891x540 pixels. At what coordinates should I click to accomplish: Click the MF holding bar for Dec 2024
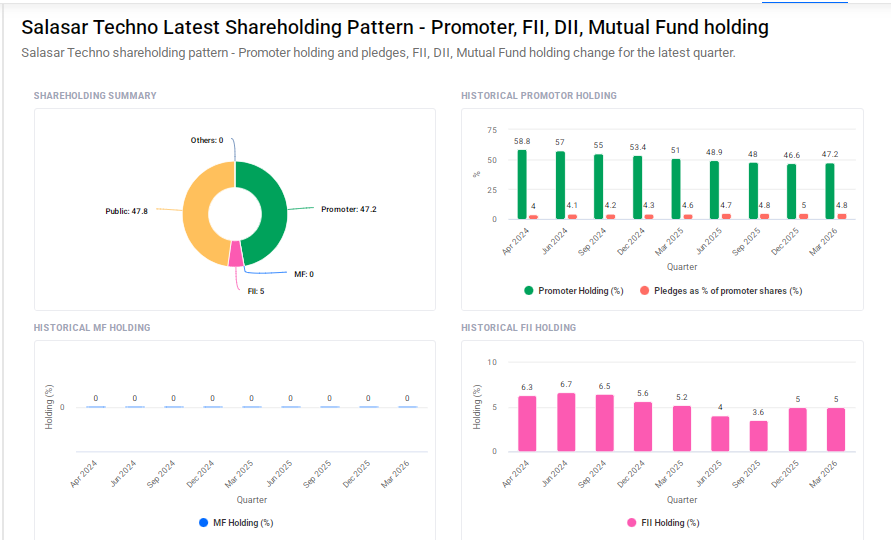click(x=213, y=407)
